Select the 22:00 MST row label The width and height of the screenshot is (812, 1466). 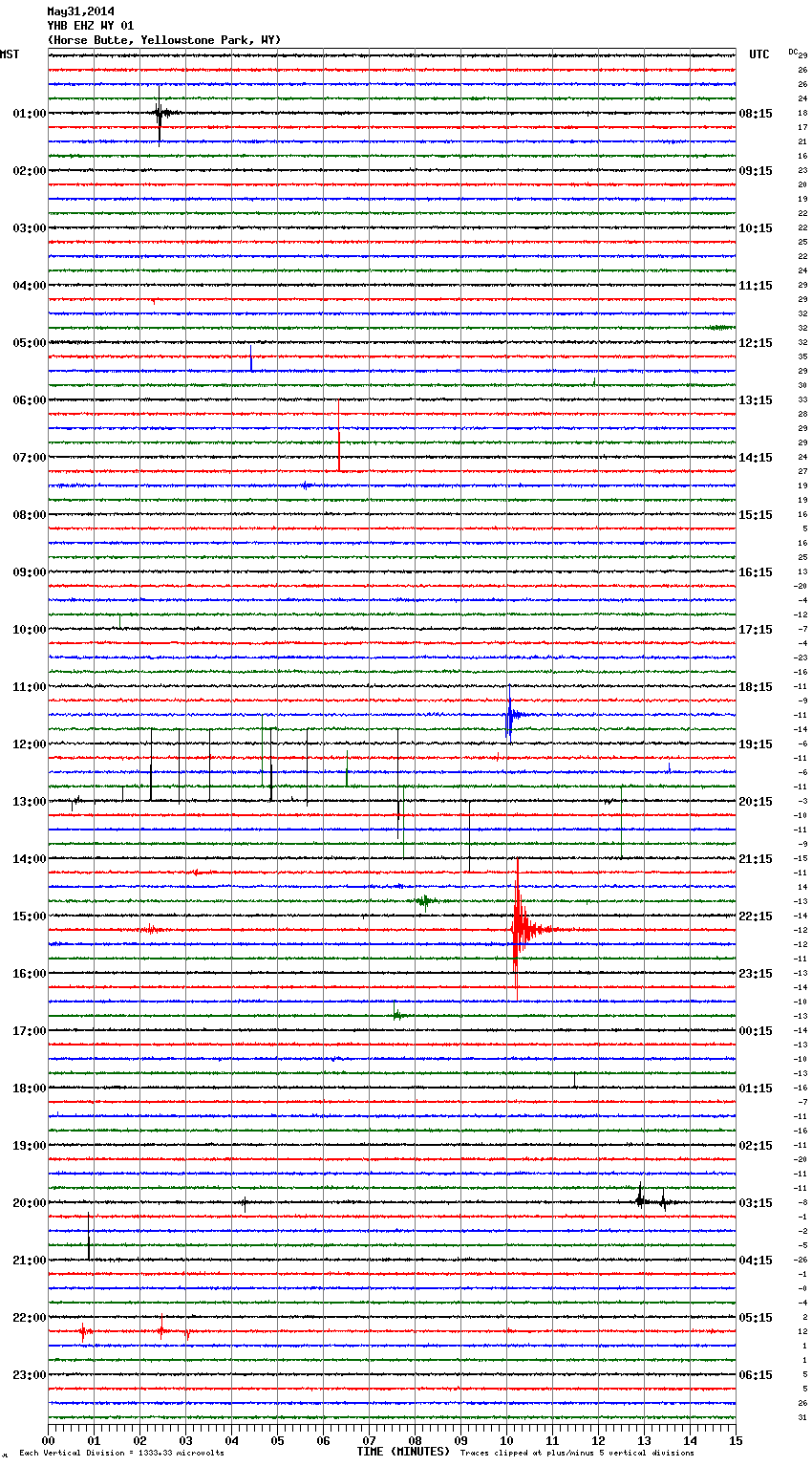[30, 1318]
